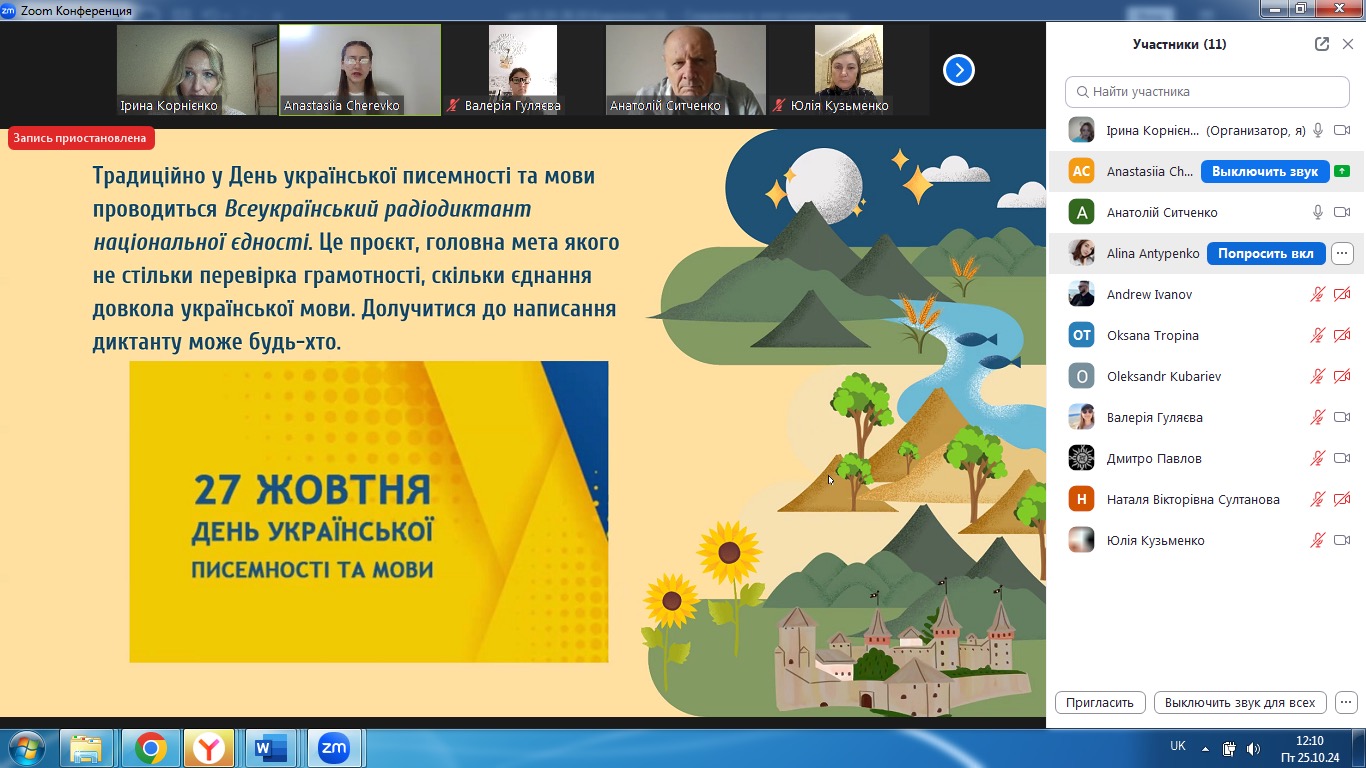Open Microsoft Word from the taskbar
This screenshot has height=768, width=1366.
(x=271, y=748)
